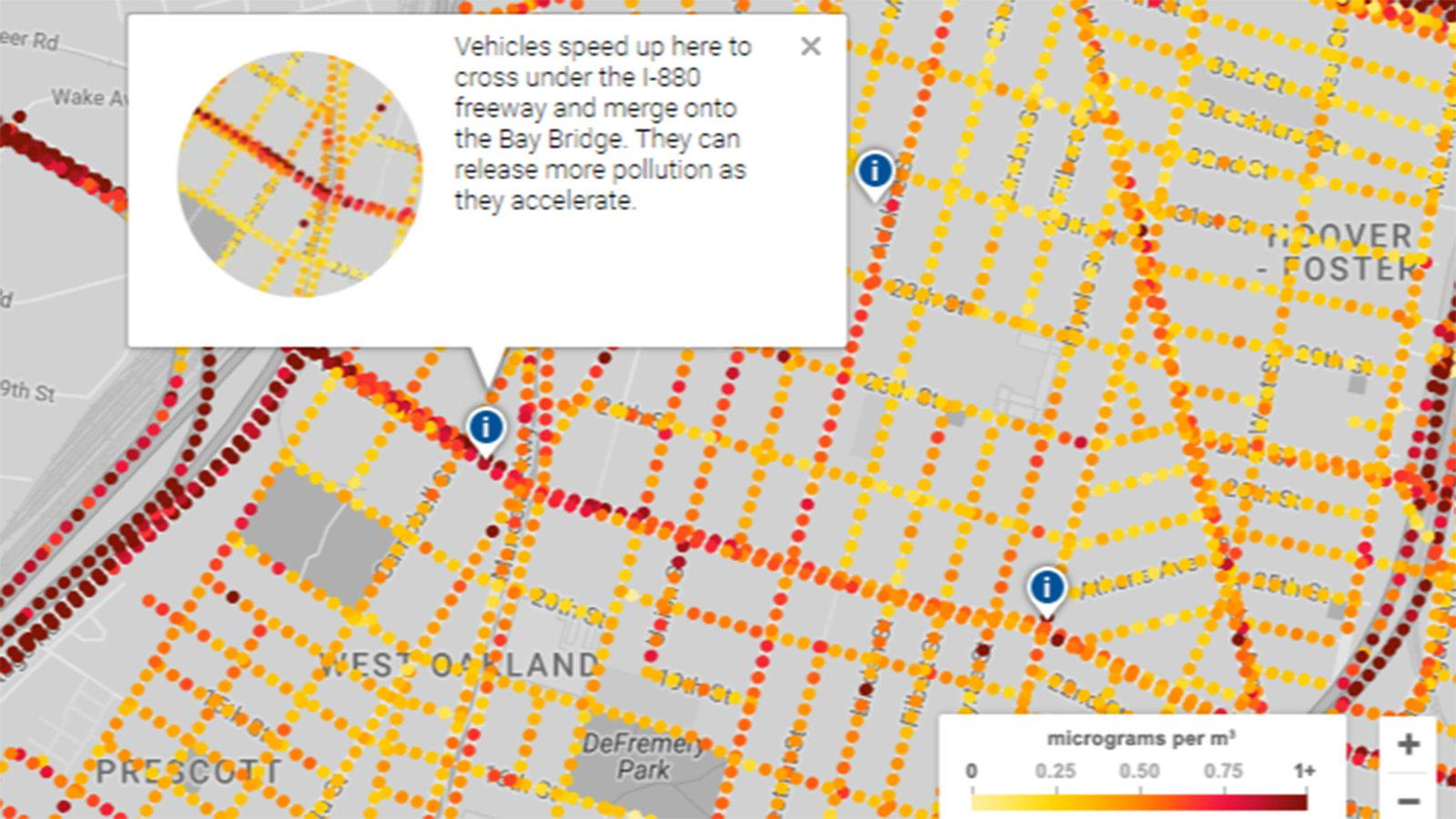Screen dimensions: 1456x819
Task: Click the popup text about I-880 freeway
Action: point(602,123)
